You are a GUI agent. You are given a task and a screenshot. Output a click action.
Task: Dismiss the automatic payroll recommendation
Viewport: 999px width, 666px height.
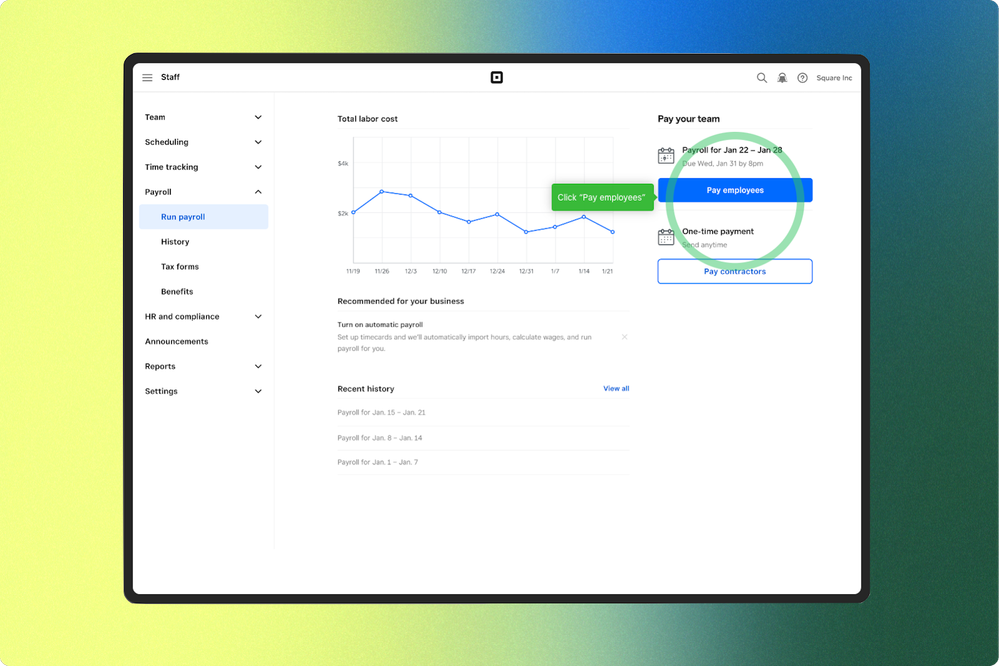(624, 337)
